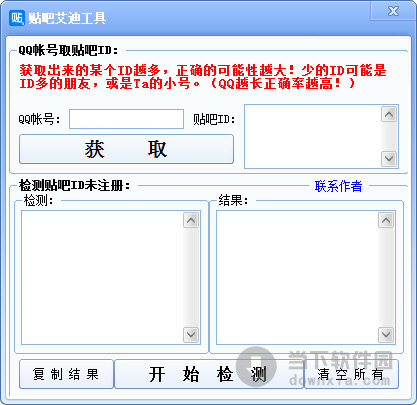This screenshot has height=405, width=417.
Task: Focus the QQ帐号 input field
Action: click(126, 119)
